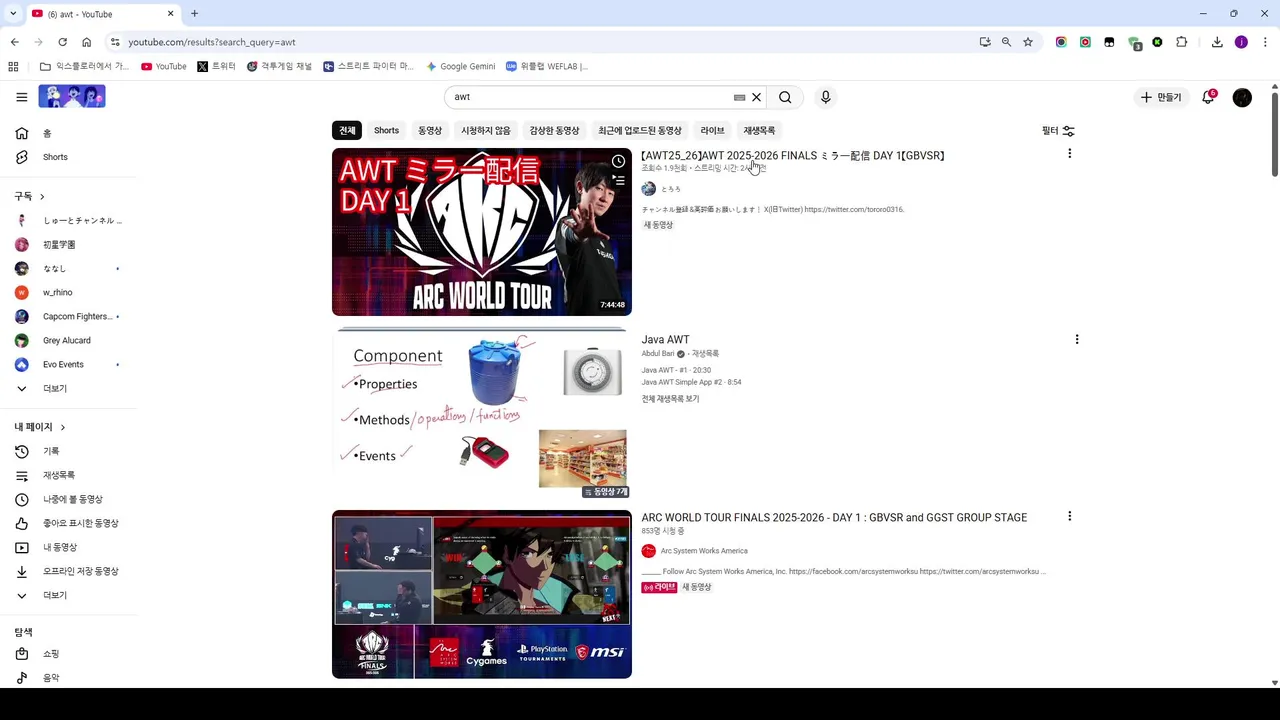Open the AWT ミラー配信 DAY 1 thumbnail

click(x=482, y=232)
